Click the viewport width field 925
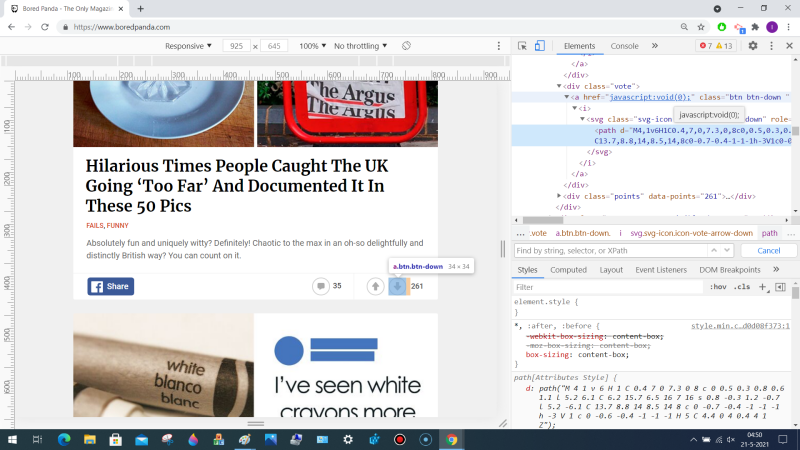Screen dimensions: 800x450 (x=236, y=46)
